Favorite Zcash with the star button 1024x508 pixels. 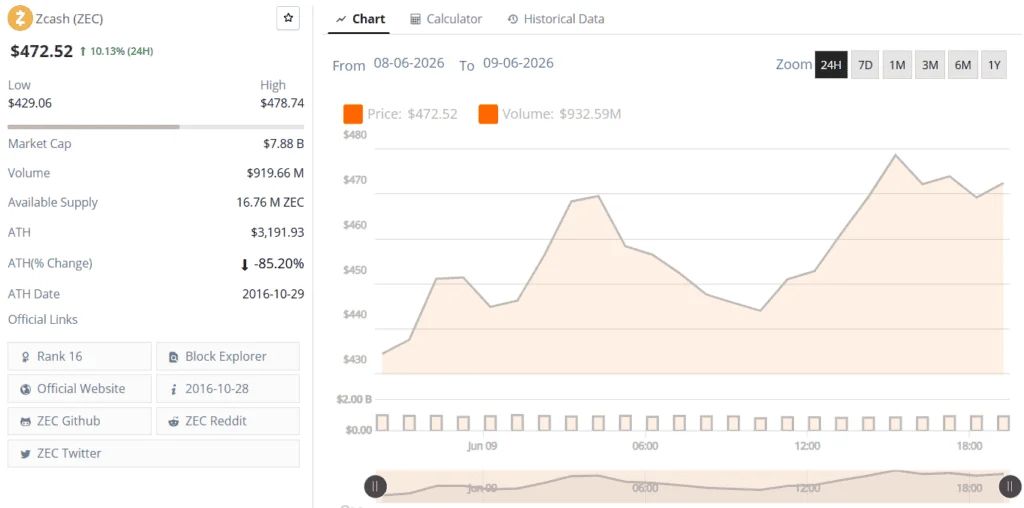coord(288,18)
